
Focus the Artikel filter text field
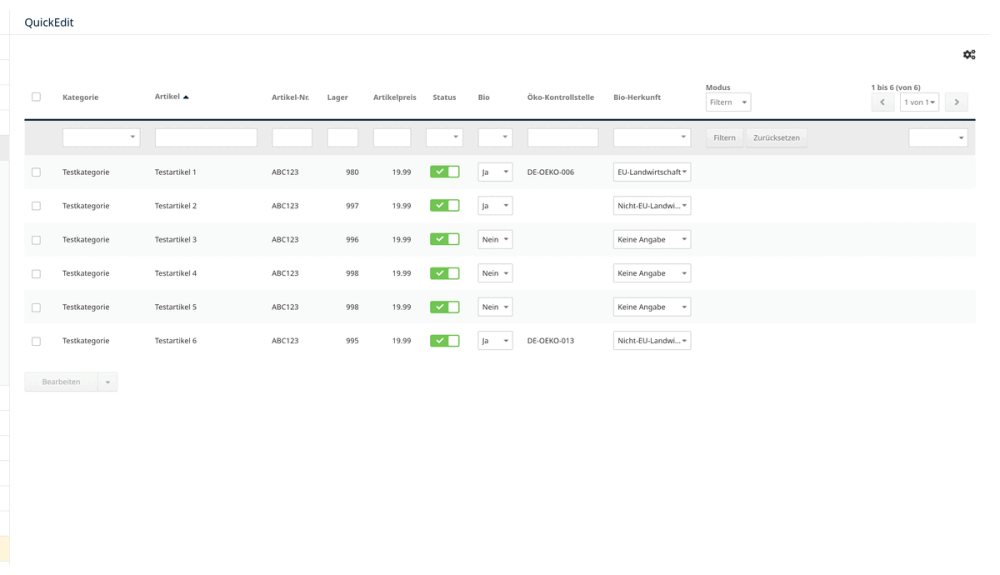point(206,137)
